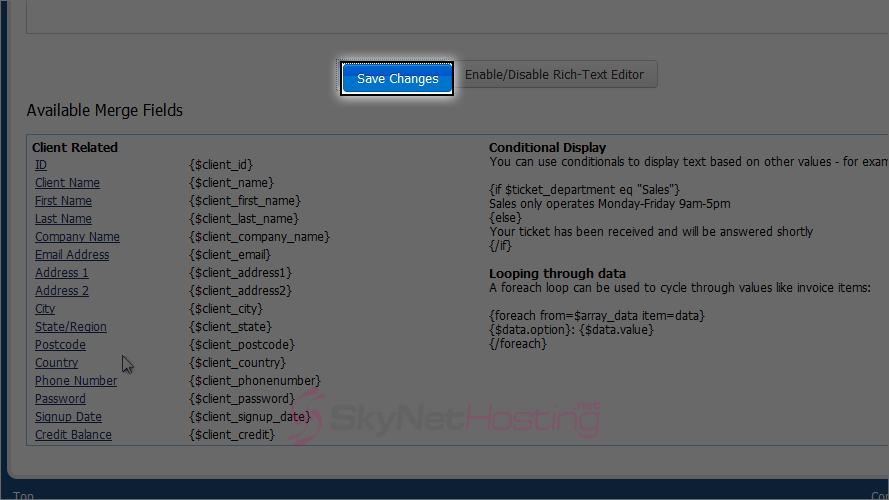Screen dimensions: 889x500
Task: Select the {$client_signup_date} variable text
Action: click(x=250, y=417)
